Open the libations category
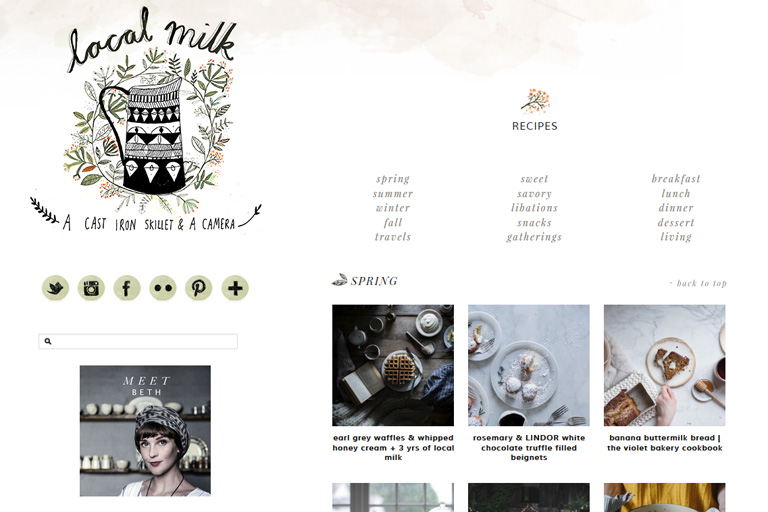 (534, 208)
